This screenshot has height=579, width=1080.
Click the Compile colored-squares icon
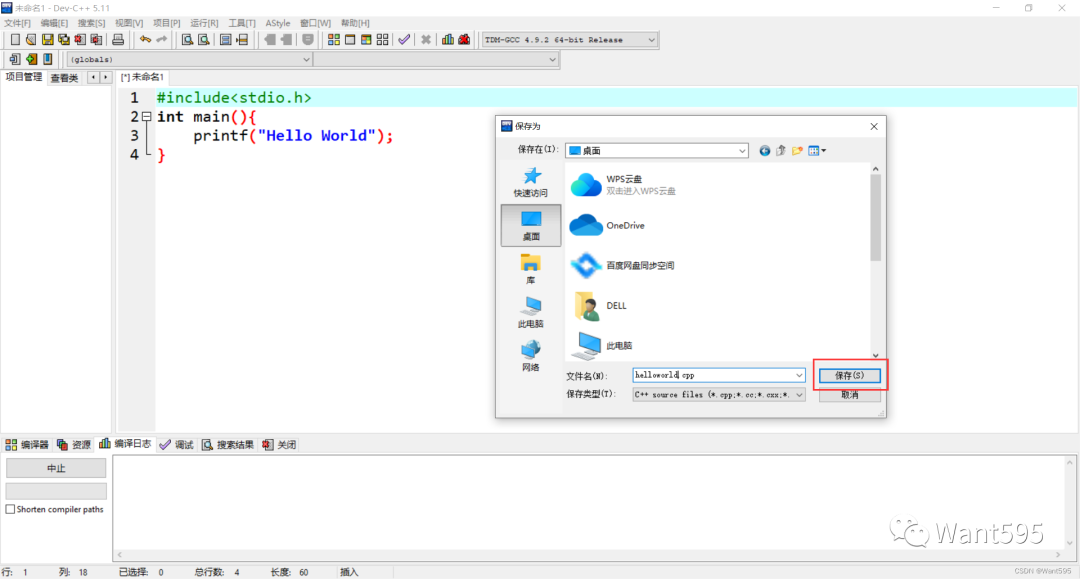coord(333,40)
